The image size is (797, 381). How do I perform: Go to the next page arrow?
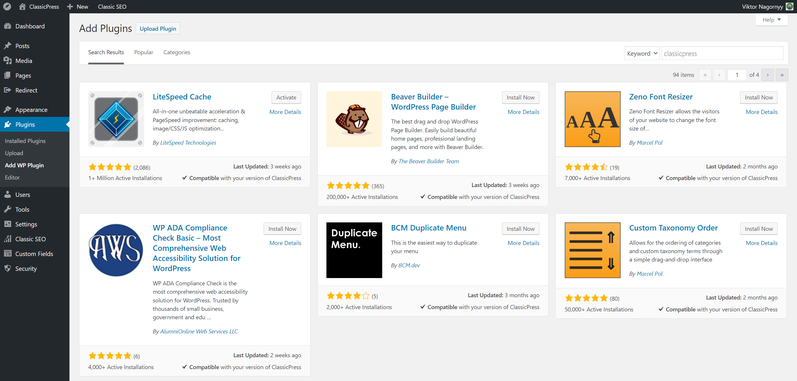click(x=768, y=75)
